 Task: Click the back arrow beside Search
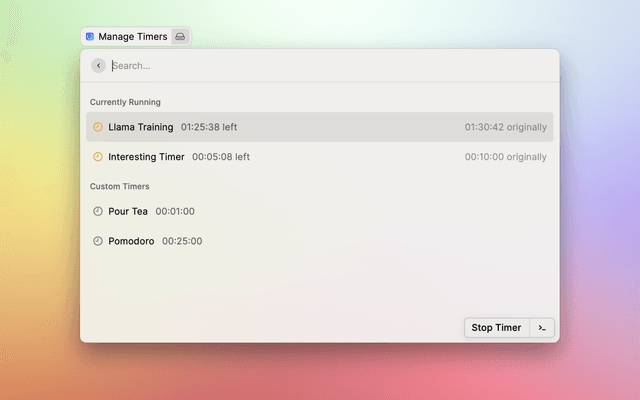coord(98,66)
